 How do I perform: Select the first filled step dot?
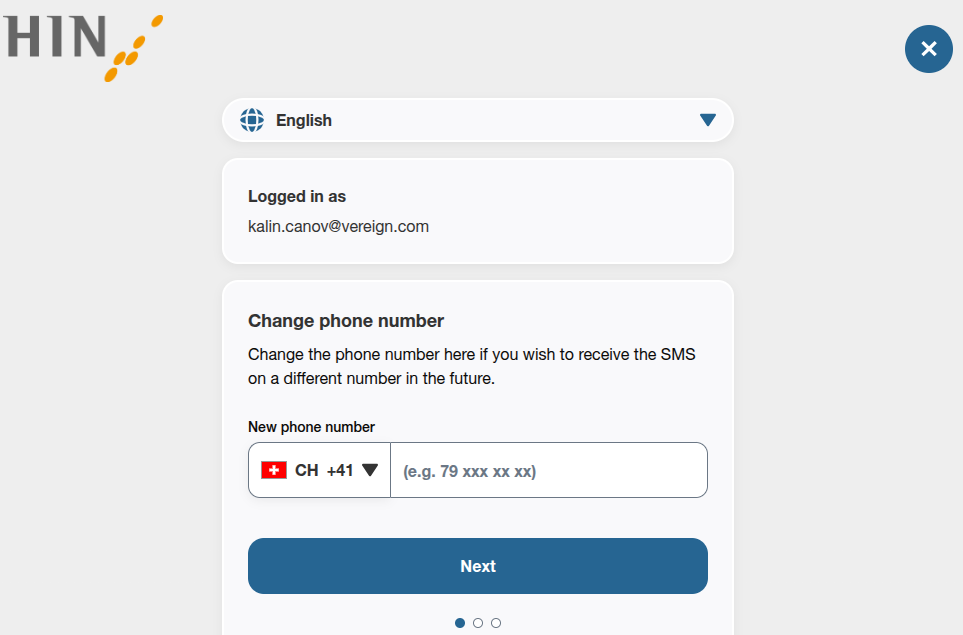point(460,623)
